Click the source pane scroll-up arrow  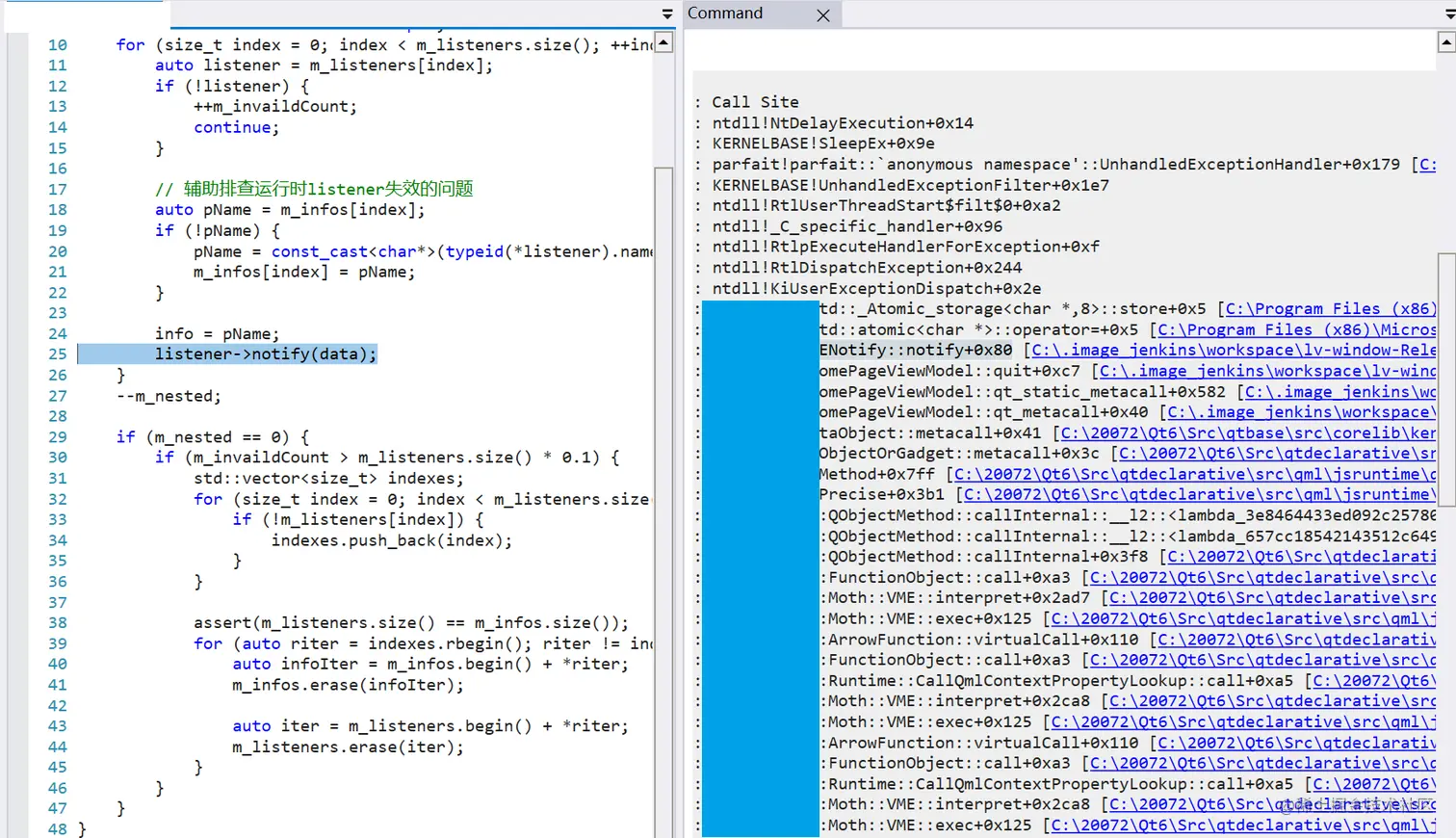pos(663,43)
